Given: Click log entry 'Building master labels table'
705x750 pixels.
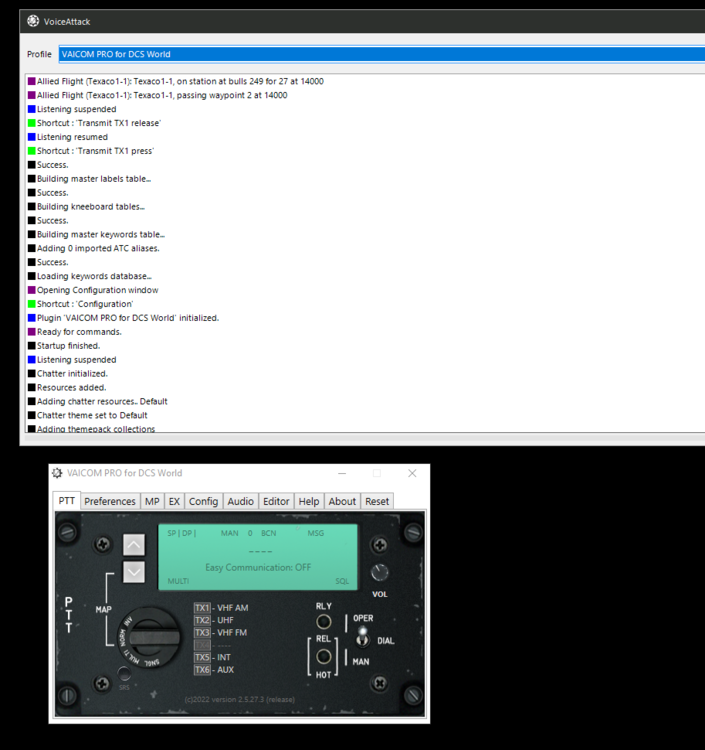Looking at the screenshot, I should coord(89,179).
